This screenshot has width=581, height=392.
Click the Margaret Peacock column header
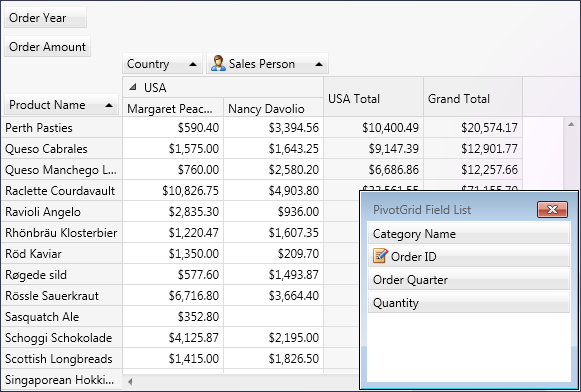pos(173,108)
